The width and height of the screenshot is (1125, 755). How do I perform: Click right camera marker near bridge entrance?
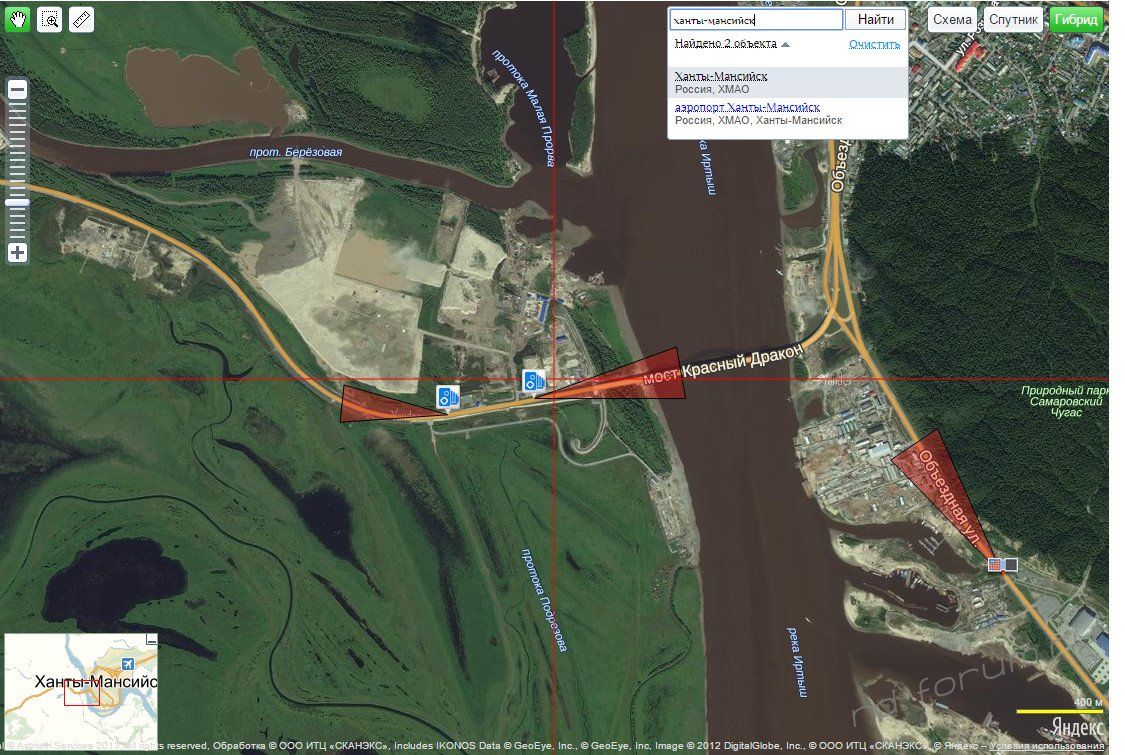534,380
